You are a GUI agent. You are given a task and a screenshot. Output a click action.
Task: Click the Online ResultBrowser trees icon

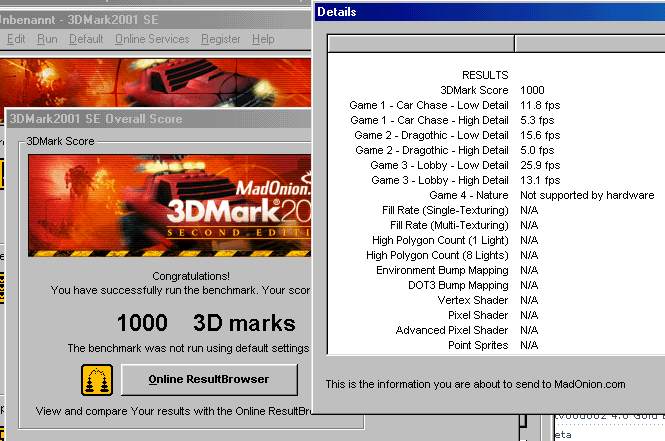coord(97,380)
